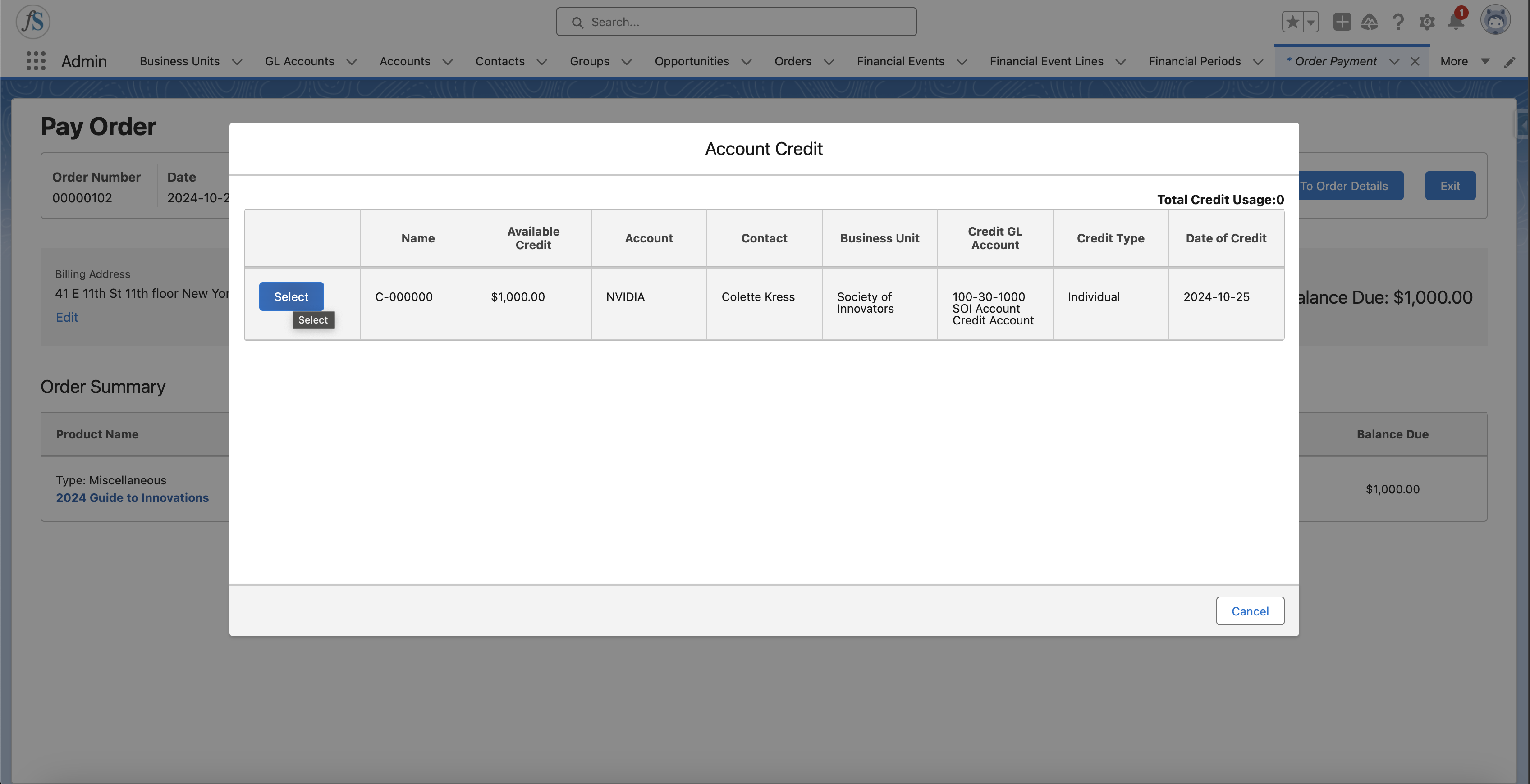
Task: Edit the billing address link
Action: [x=67, y=317]
